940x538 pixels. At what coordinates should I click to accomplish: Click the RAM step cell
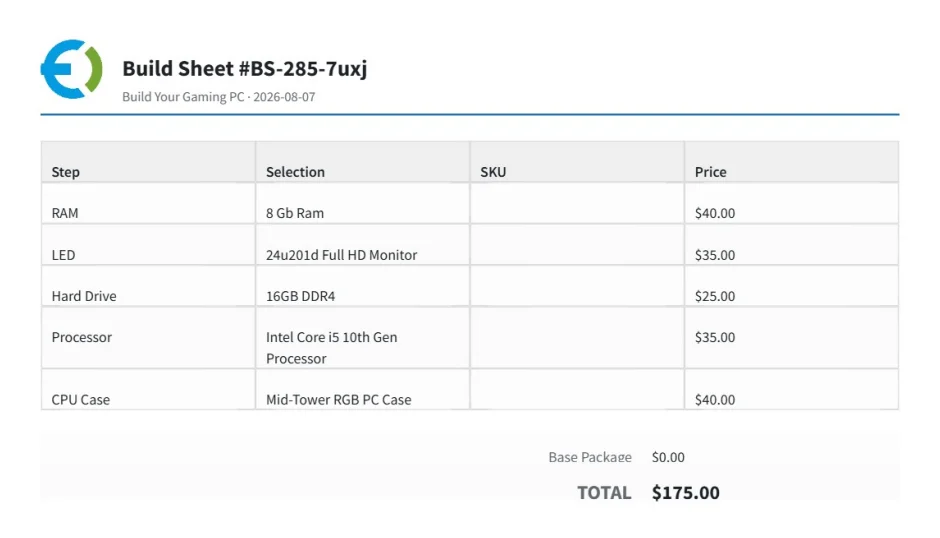[x=149, y=203]
